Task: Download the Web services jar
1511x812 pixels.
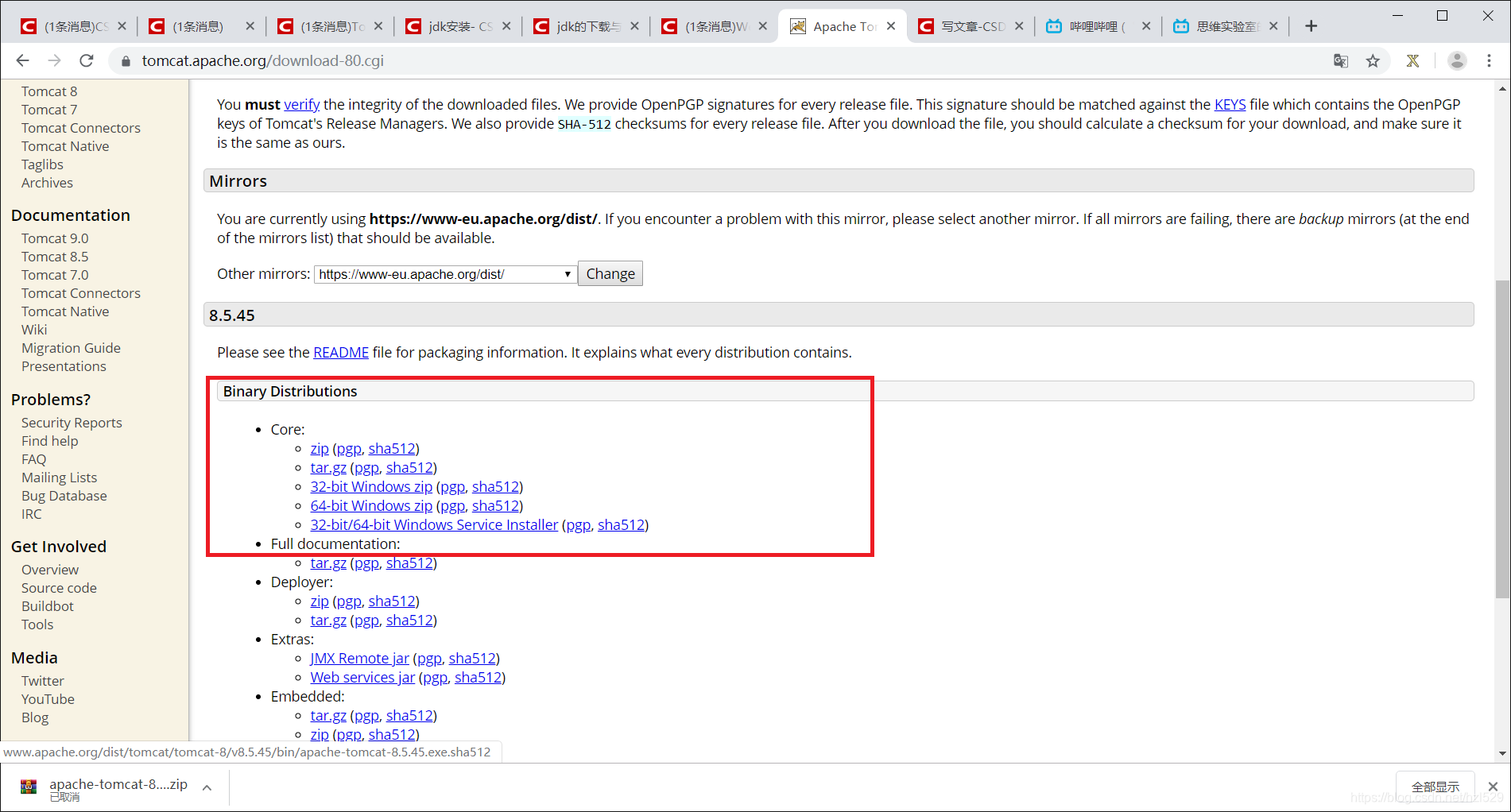Action: point(362,678)
